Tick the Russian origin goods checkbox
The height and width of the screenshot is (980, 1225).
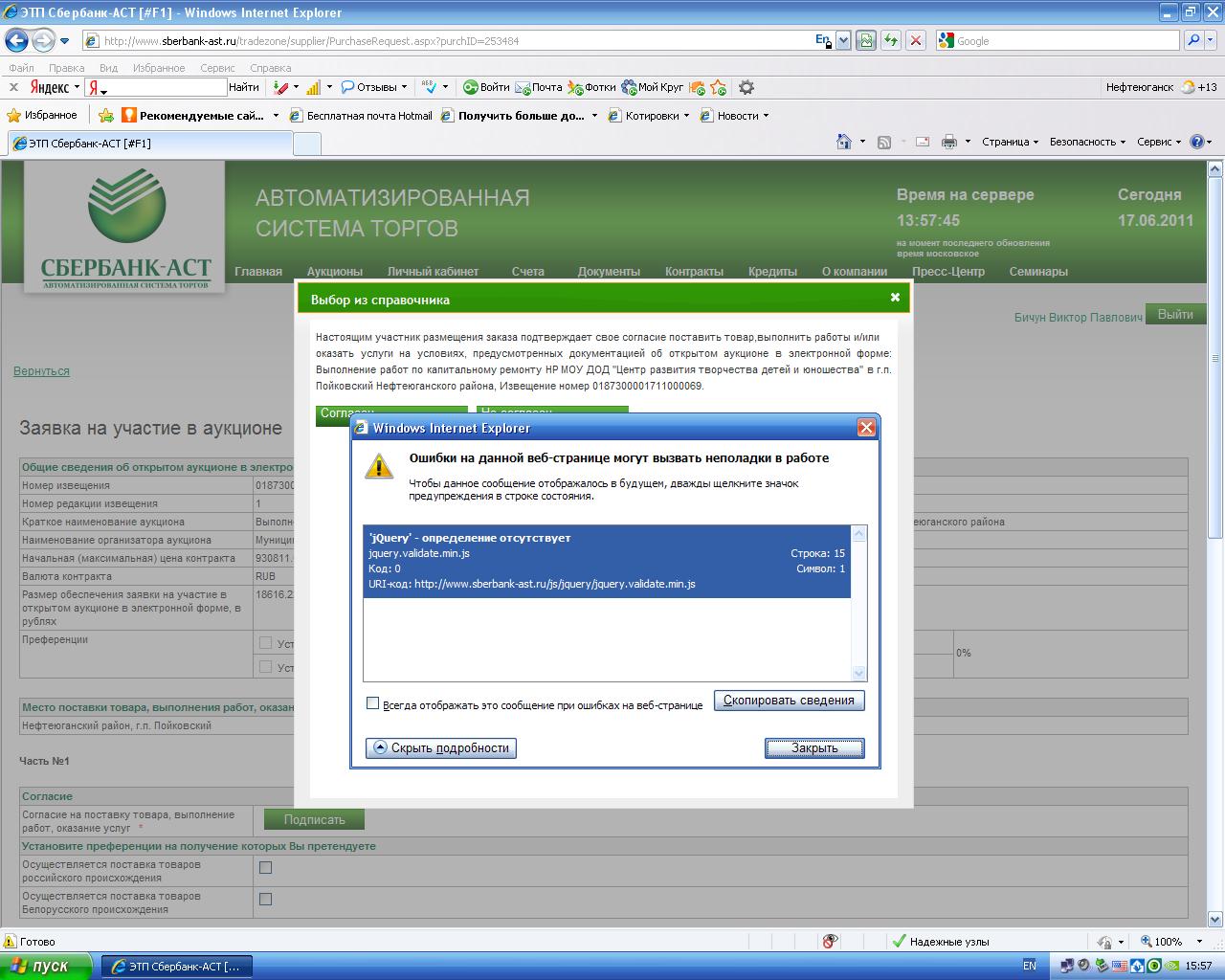(266, 868)
